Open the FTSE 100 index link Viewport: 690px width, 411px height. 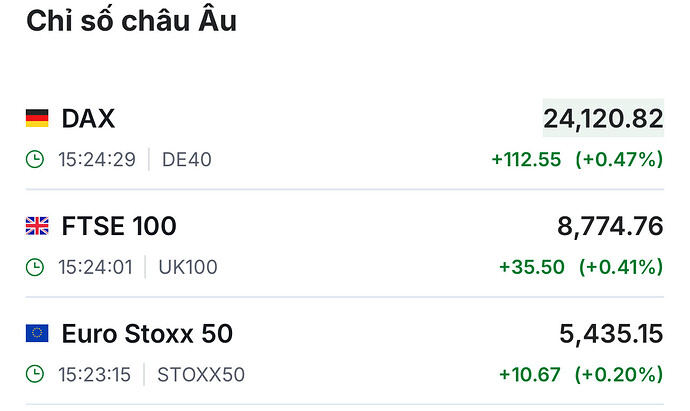click(119, 227)
